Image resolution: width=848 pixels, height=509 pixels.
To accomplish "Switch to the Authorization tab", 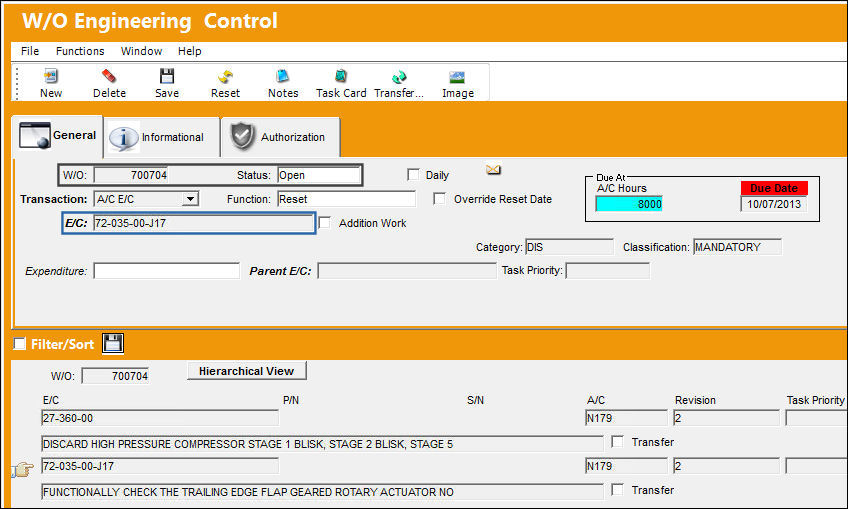I will (280, 137).
